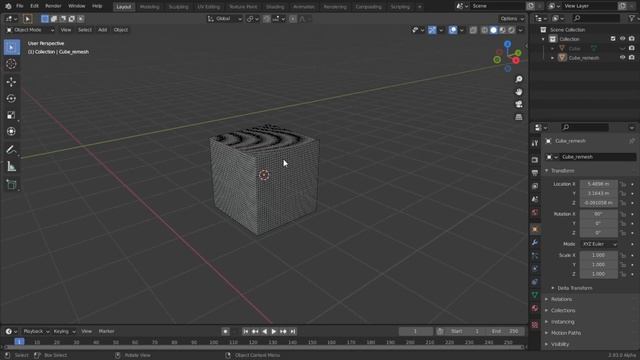The width and height of the screenshot is (640, 360).
Task: Toggle the overlays display button
Action: click(453, 30)
